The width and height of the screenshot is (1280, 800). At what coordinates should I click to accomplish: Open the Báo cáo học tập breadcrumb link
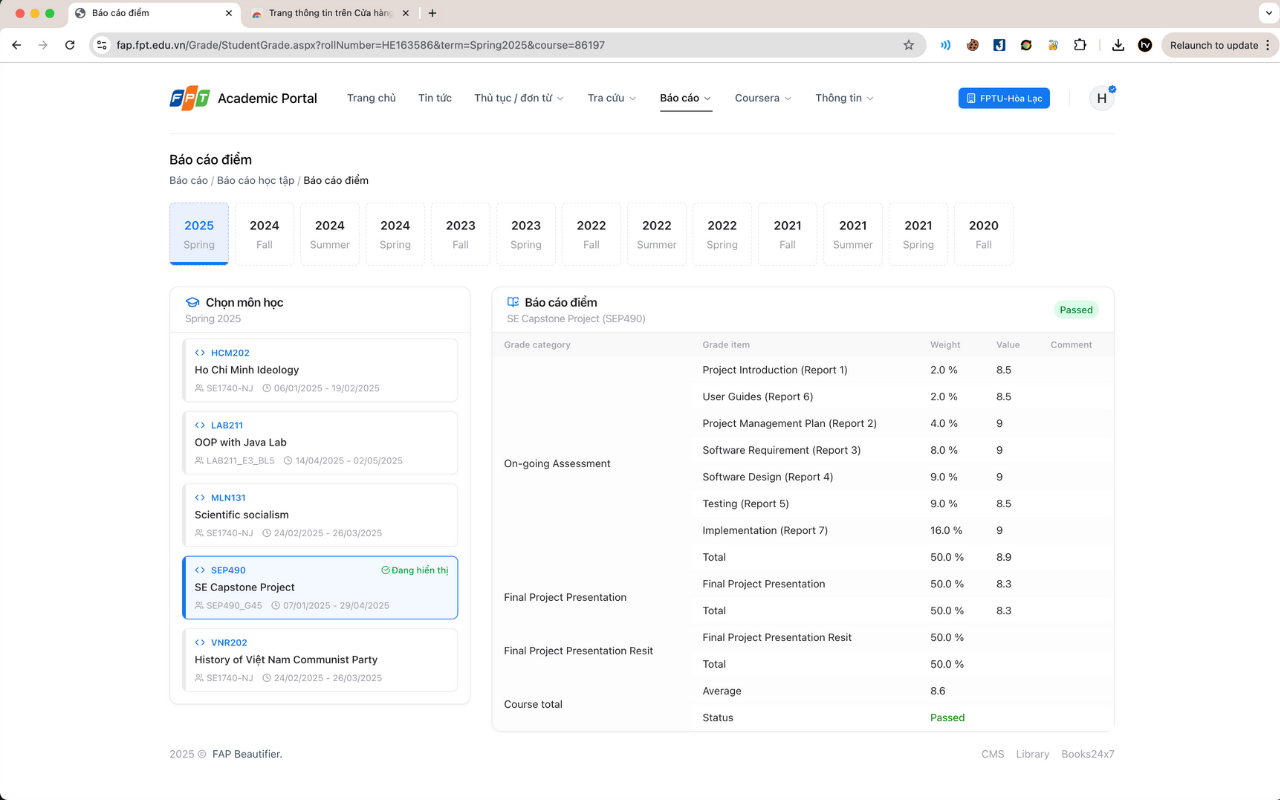(x=256, y=180)
